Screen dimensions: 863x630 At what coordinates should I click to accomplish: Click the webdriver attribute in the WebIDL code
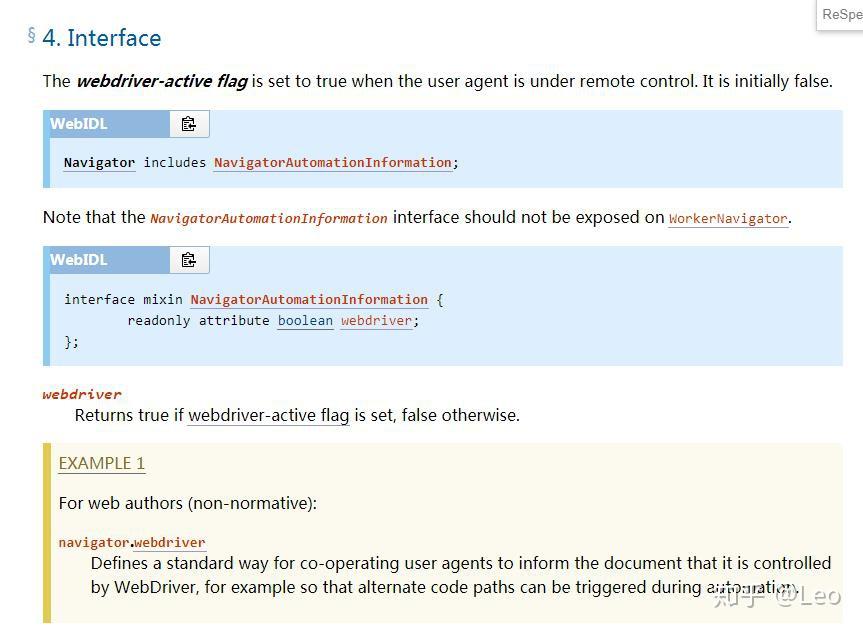[x=376, y=320]
